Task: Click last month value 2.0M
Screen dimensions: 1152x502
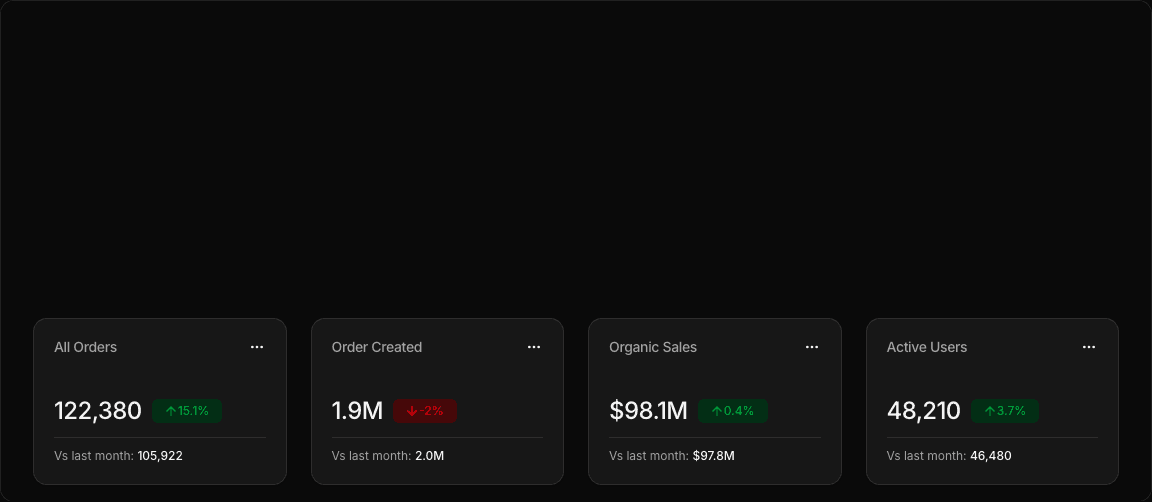Action: point(430,456)
